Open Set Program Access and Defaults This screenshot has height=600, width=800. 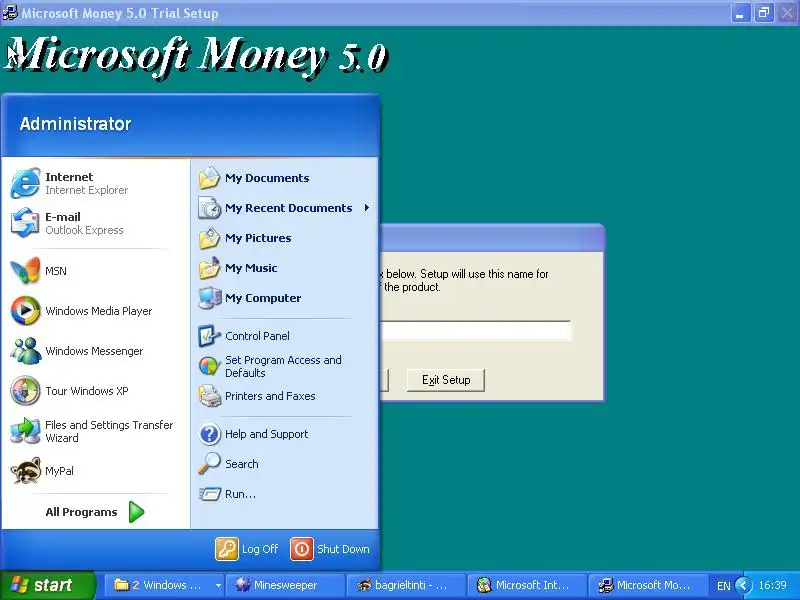[285, 366]
